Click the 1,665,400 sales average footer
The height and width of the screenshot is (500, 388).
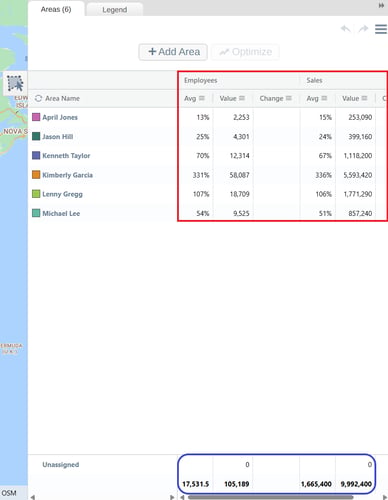[x=316, y=484]
